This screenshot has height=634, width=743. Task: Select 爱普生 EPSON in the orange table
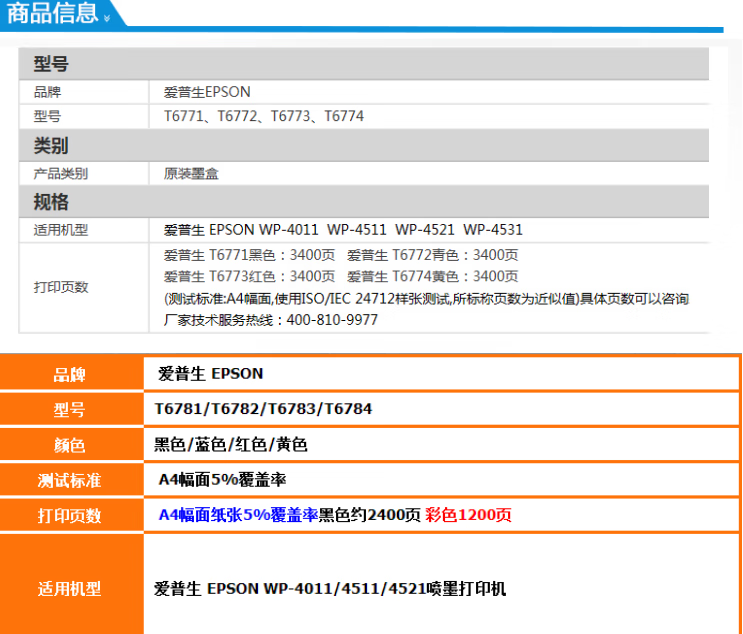tap(210, 374)
